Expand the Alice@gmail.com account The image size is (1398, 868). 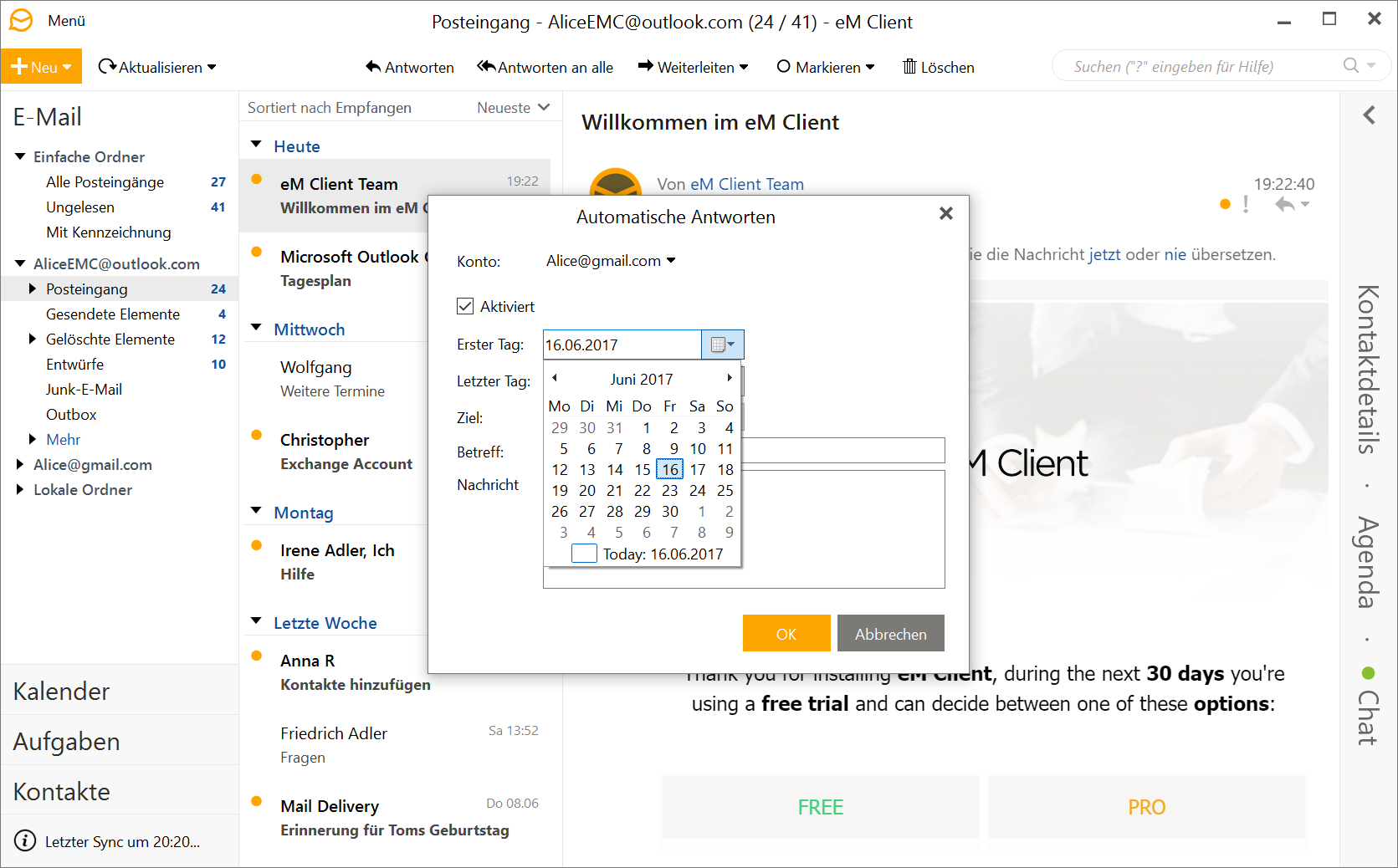coord(20,464)
